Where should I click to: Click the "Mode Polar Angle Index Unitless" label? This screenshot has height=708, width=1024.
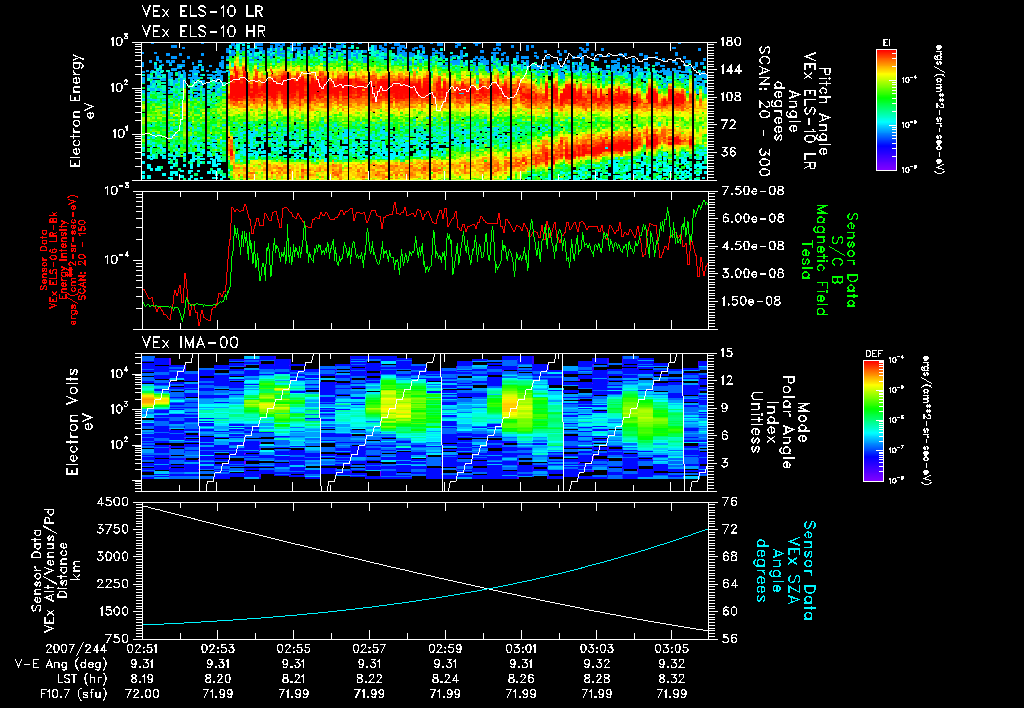[778, 421]
